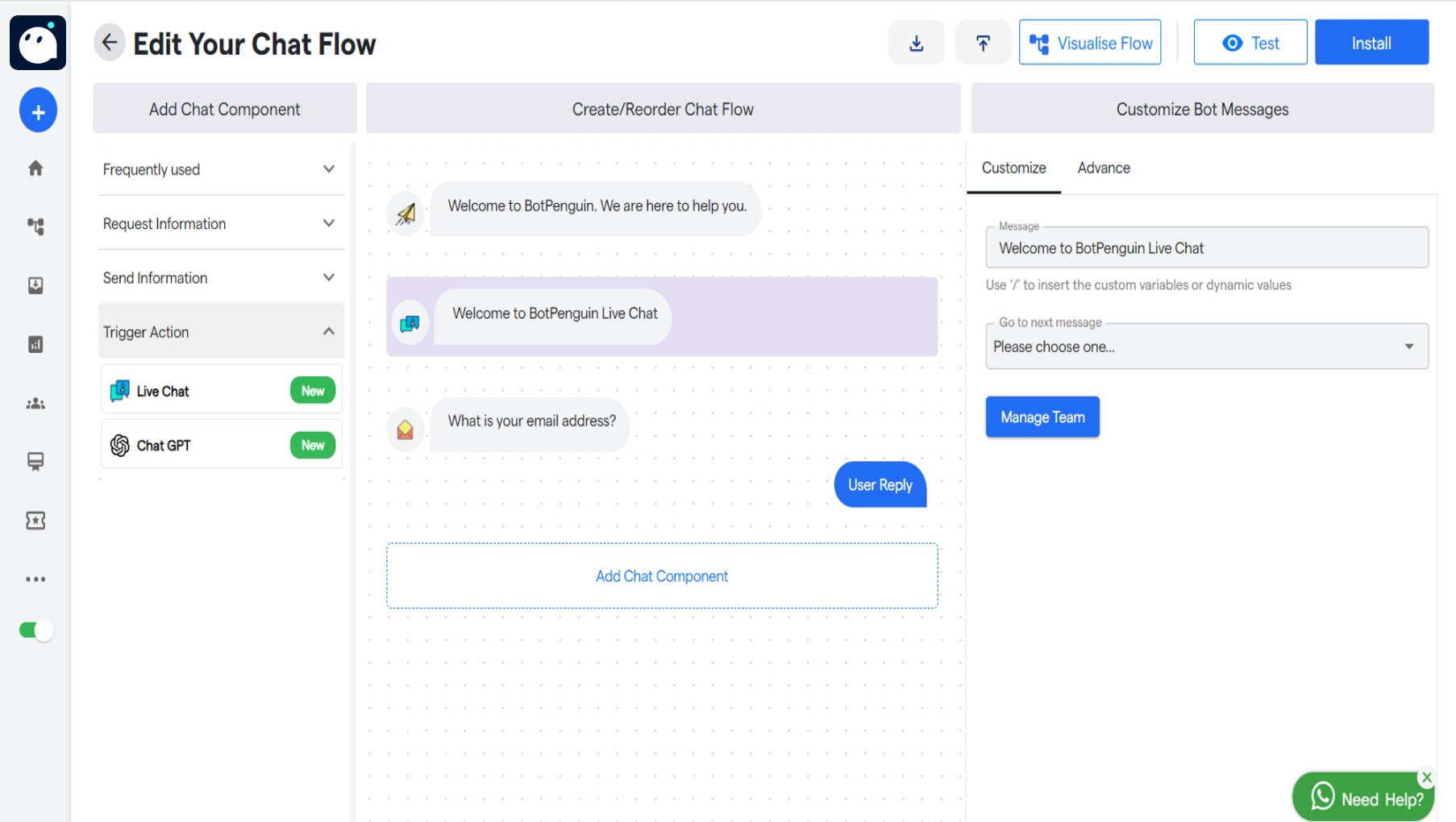Screen dimensions: 1456x822
Task: Select the 'We are here to help you' message
Action: tap(596, 207)
